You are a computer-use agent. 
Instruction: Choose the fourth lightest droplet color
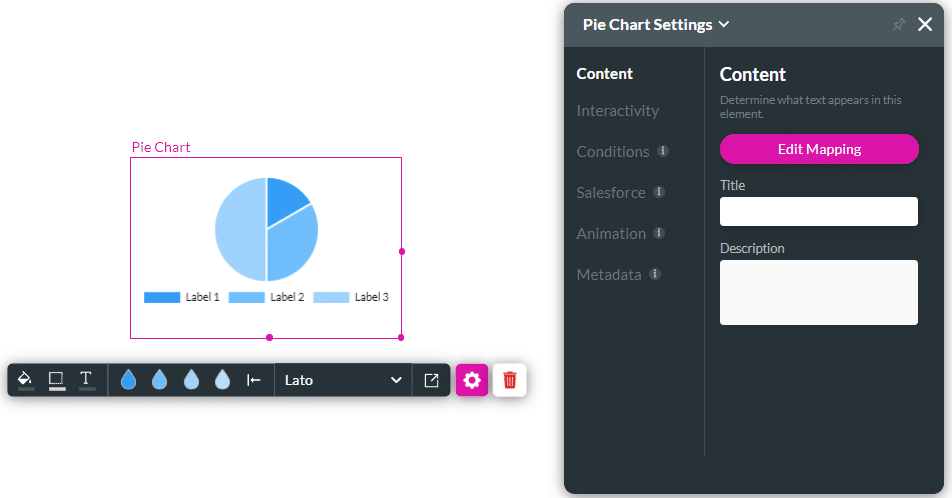tap(222, 380)
